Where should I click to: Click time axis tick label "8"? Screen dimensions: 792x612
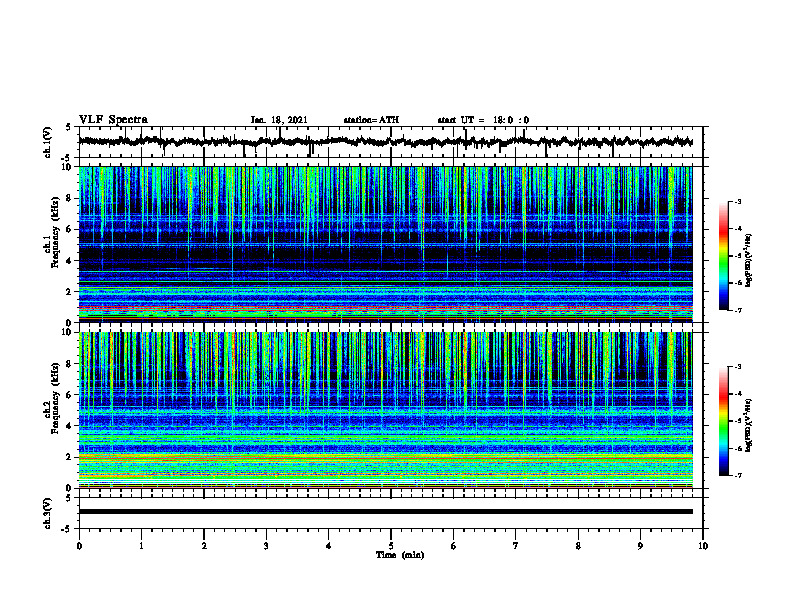[x=578, y=546]
